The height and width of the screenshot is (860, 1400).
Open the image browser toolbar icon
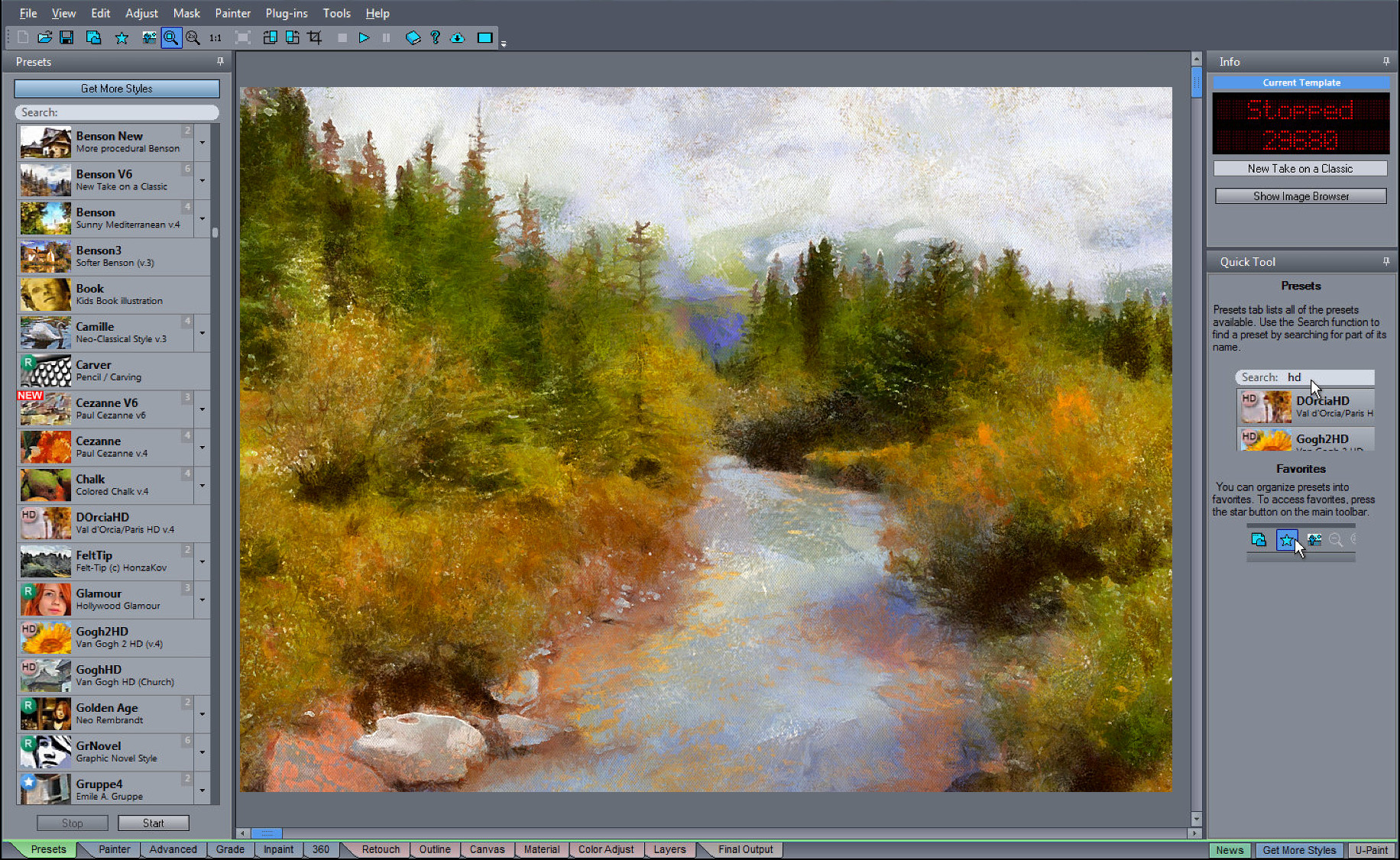tap(93, 37)
